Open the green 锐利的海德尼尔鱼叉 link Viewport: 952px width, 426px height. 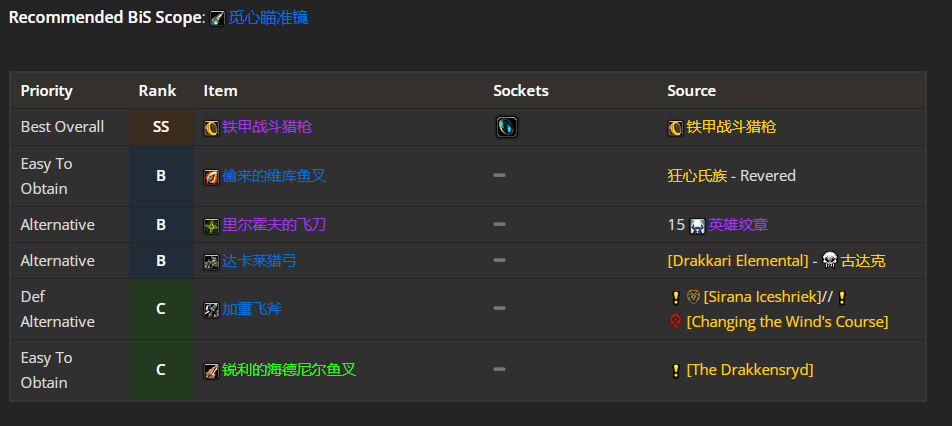tap(288, 370)
